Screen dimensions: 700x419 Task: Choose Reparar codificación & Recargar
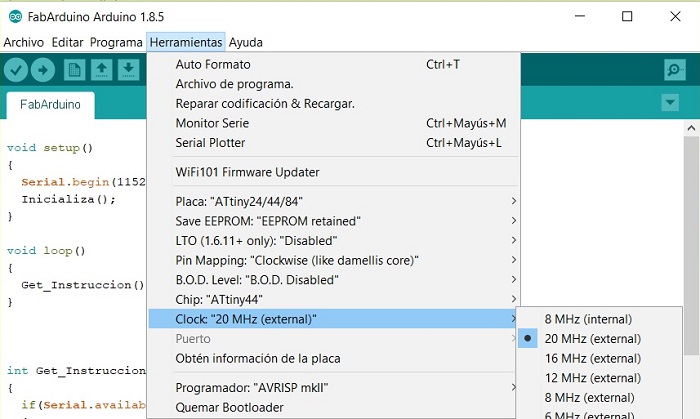pos(333,104)
